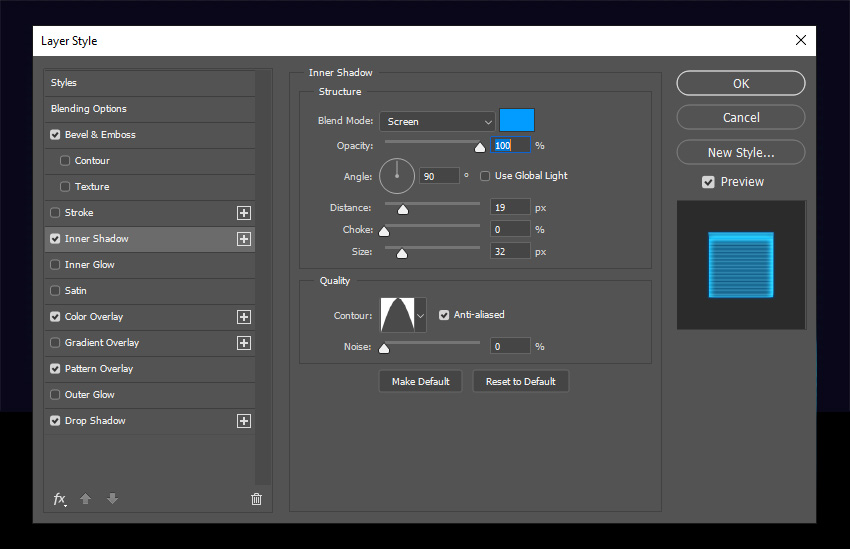Enable the Outer Glow effect checkbox
This screenshot has width=850, height=549.
point(55,395)
